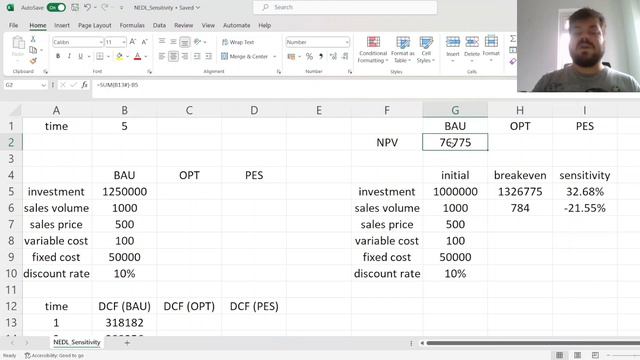Viewport: 640px width, 360px height.
Task: Apply Percent Style format
Action: point(309,56)
